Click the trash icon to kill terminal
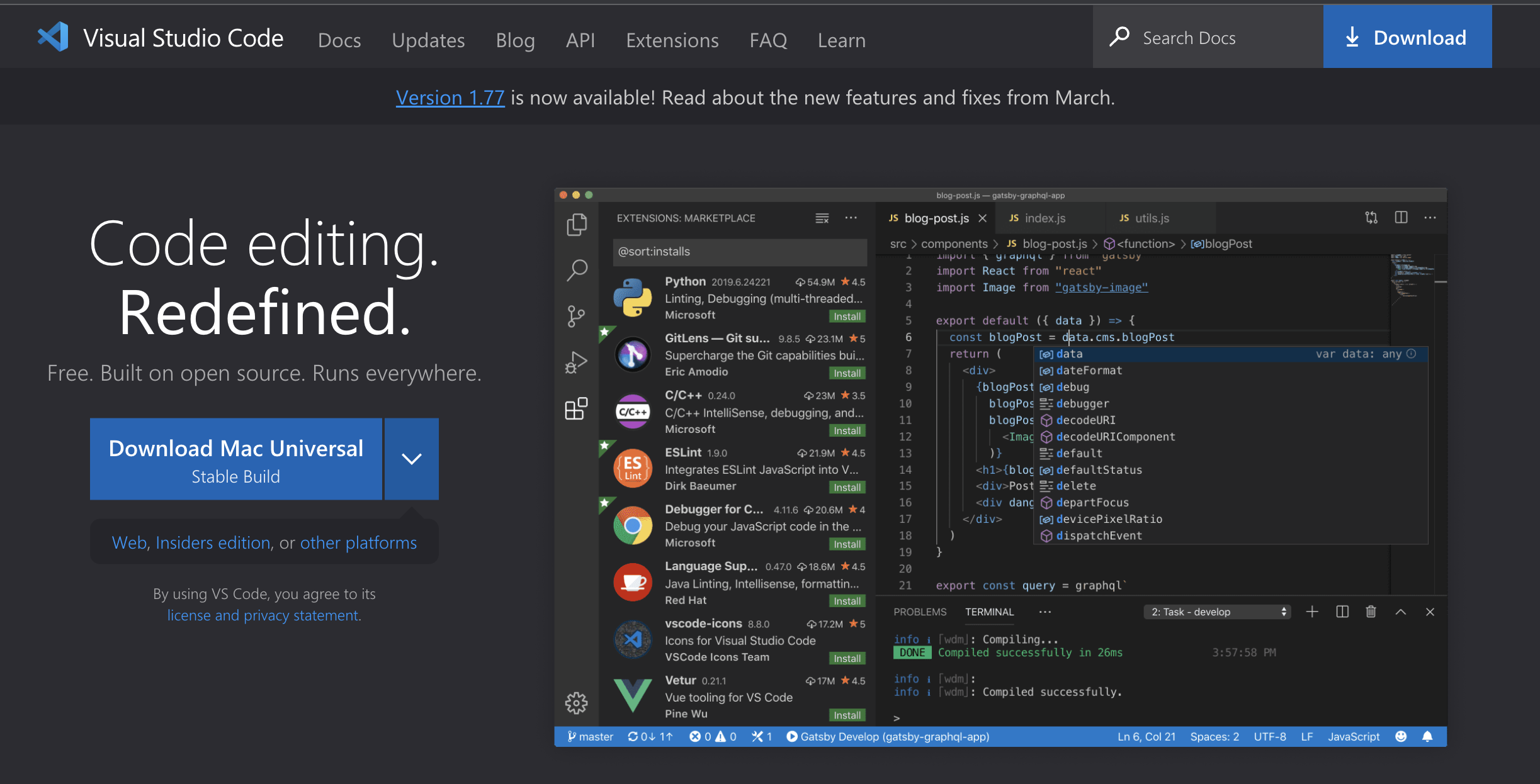 [x=1371, y=612]
